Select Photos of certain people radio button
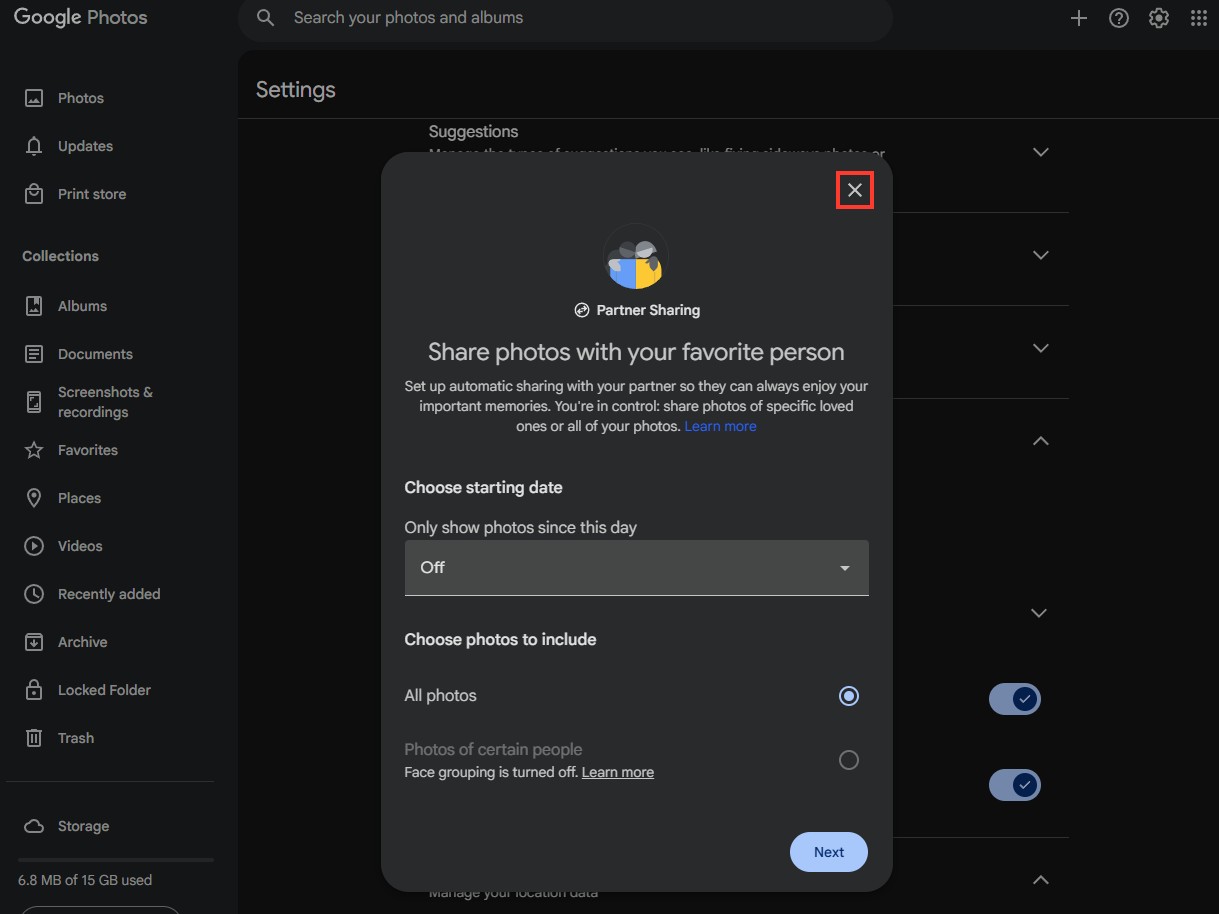 849,760
